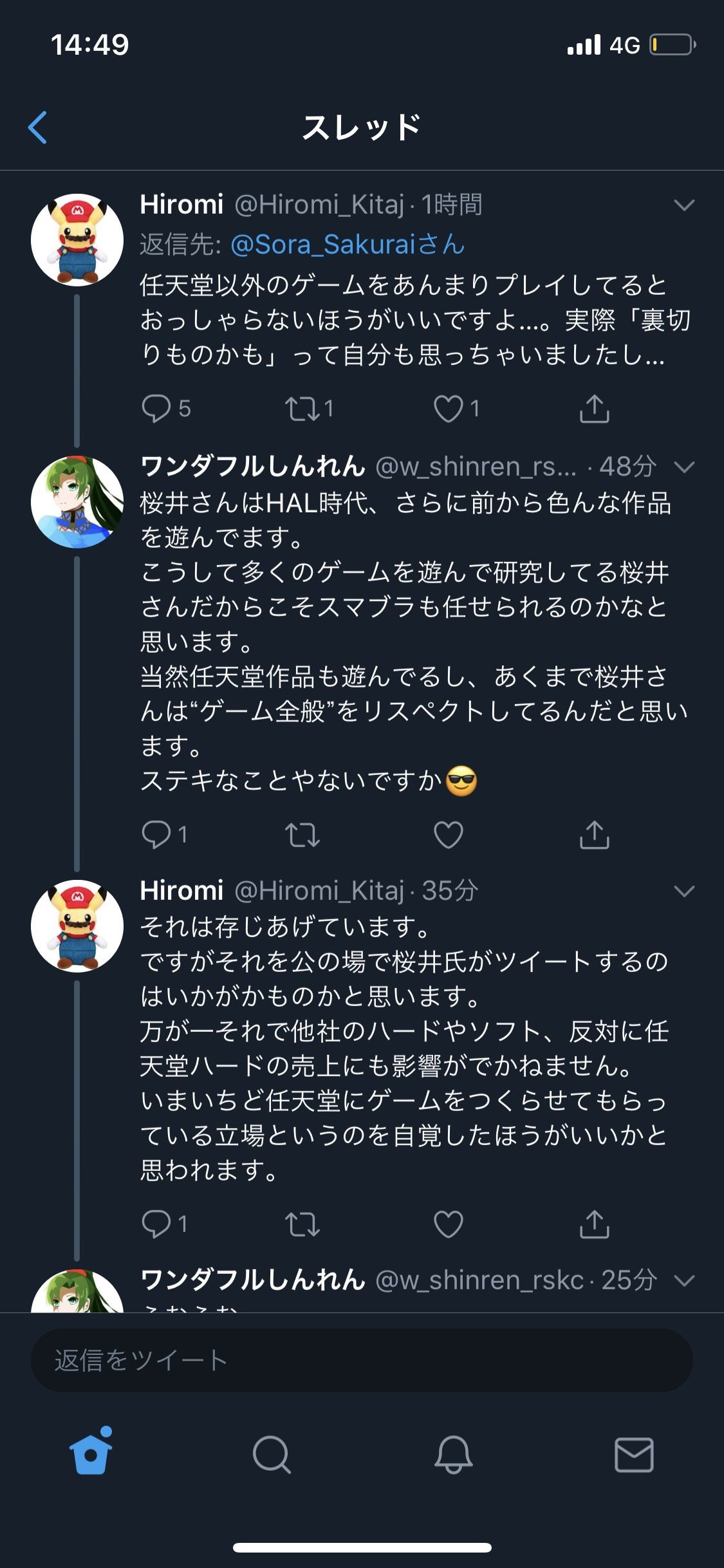Open the Messages envelope tab
724x1568 pixels.
[634, 1454]
